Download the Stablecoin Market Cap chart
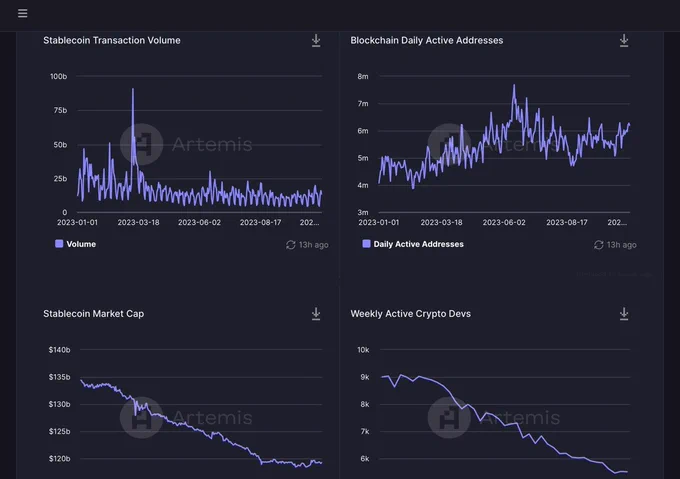This screenshot has width=680, height=479. point(316,314)
